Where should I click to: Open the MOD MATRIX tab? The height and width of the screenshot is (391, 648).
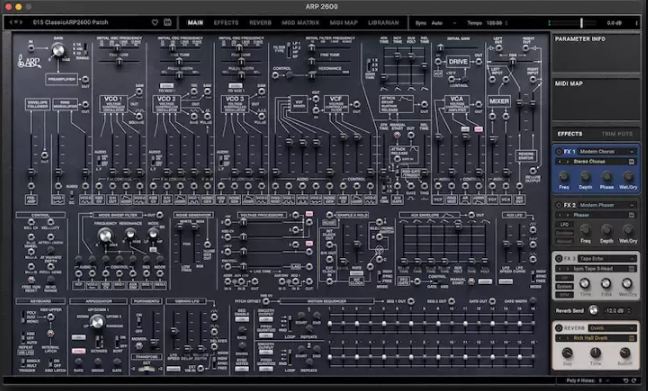pyautogui.click(x=300, y=23)
